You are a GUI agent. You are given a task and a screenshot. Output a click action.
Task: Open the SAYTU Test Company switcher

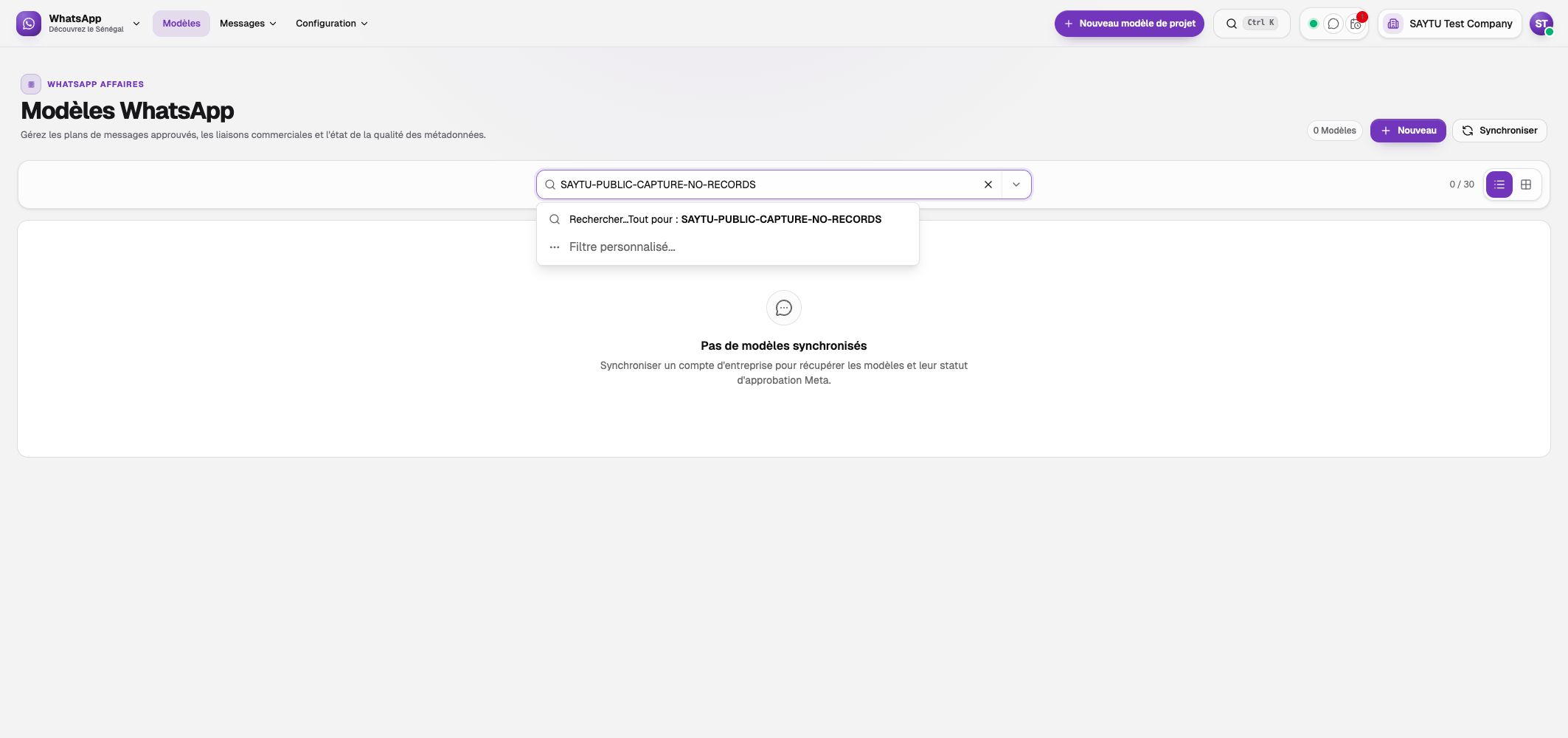(1450, 24)
